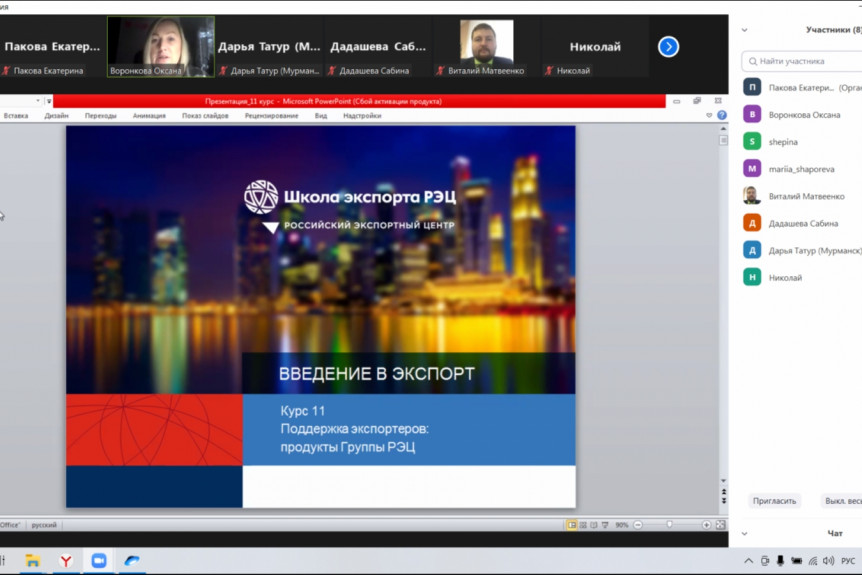The height and width of the screenshot is (575, 862).
Task: Zoom out with the minus button
Action: tap(638, 525)
